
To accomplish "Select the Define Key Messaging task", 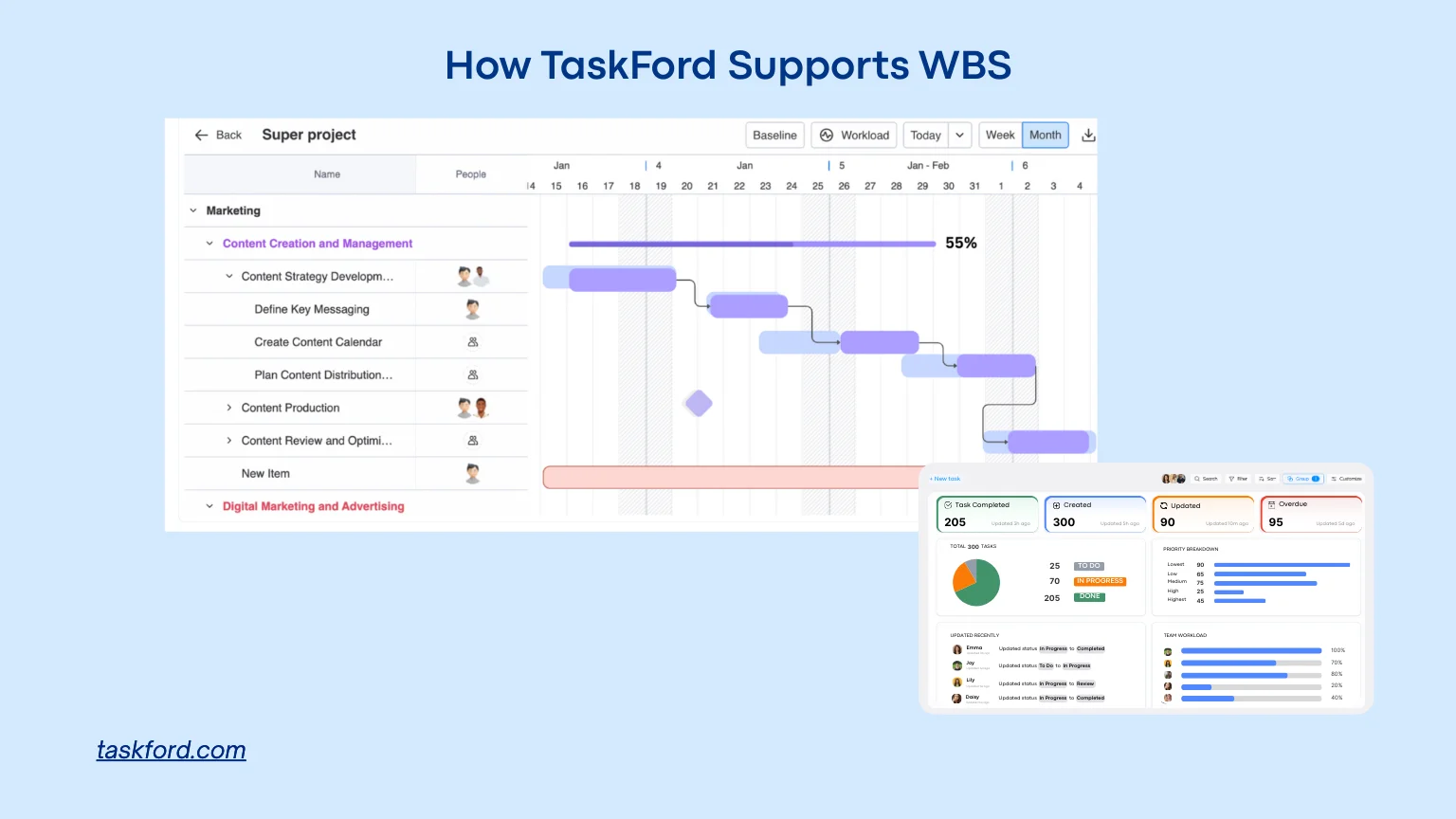I will (312, 309).
